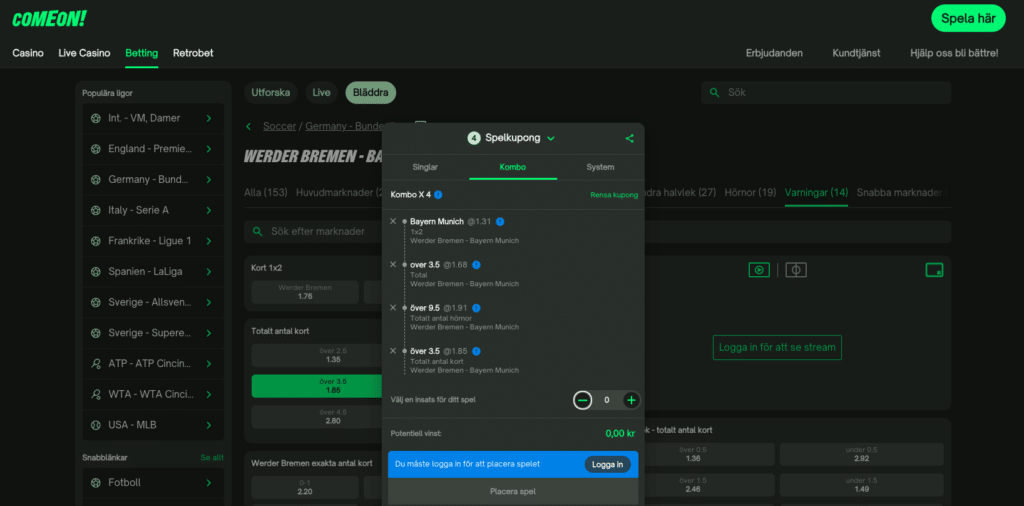Select the Live pill

coord(321,93)
